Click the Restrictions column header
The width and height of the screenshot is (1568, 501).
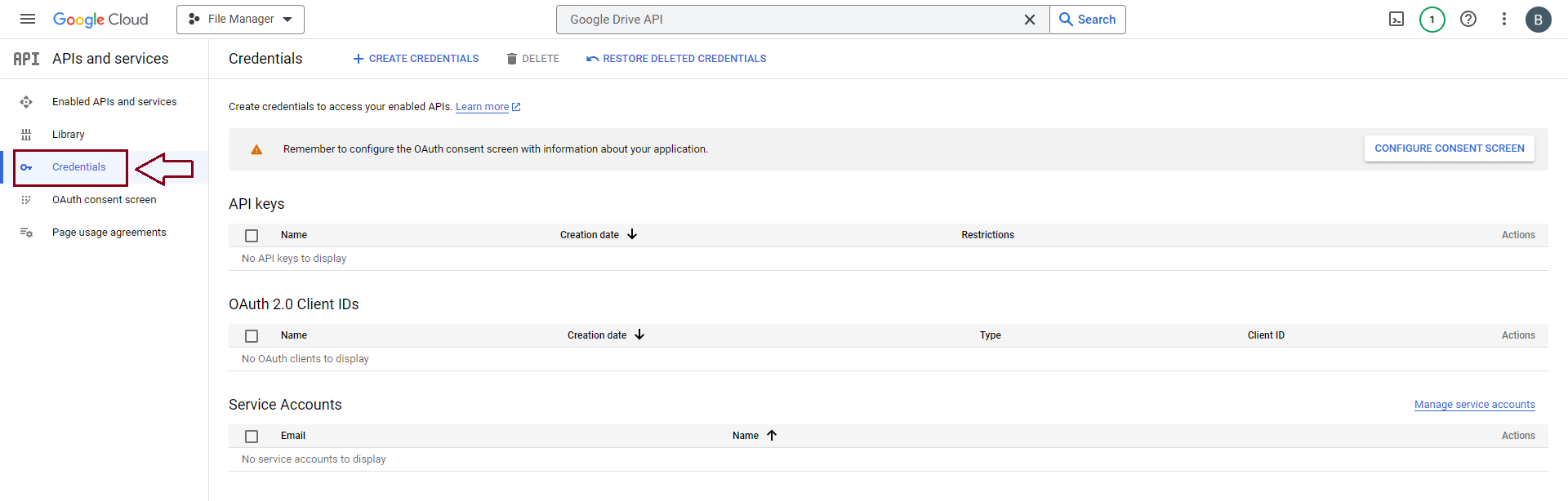coord(987,235)
